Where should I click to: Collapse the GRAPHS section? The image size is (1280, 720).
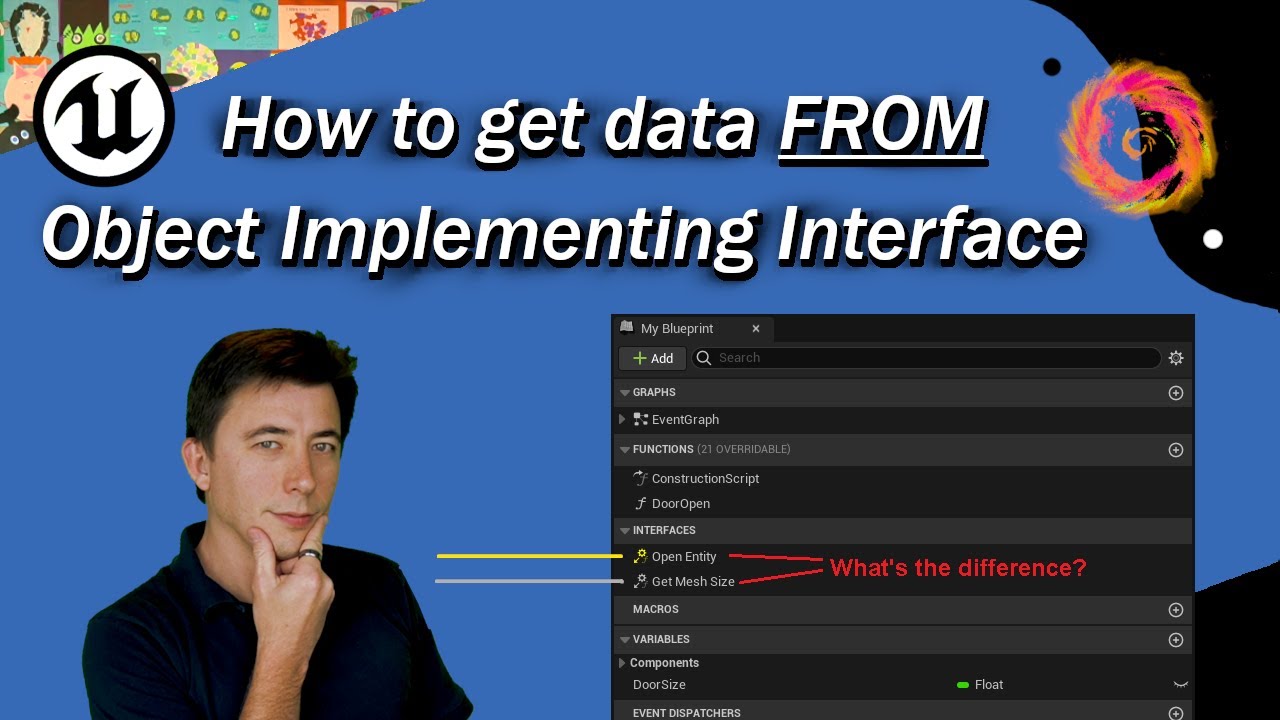click(625, 393)
